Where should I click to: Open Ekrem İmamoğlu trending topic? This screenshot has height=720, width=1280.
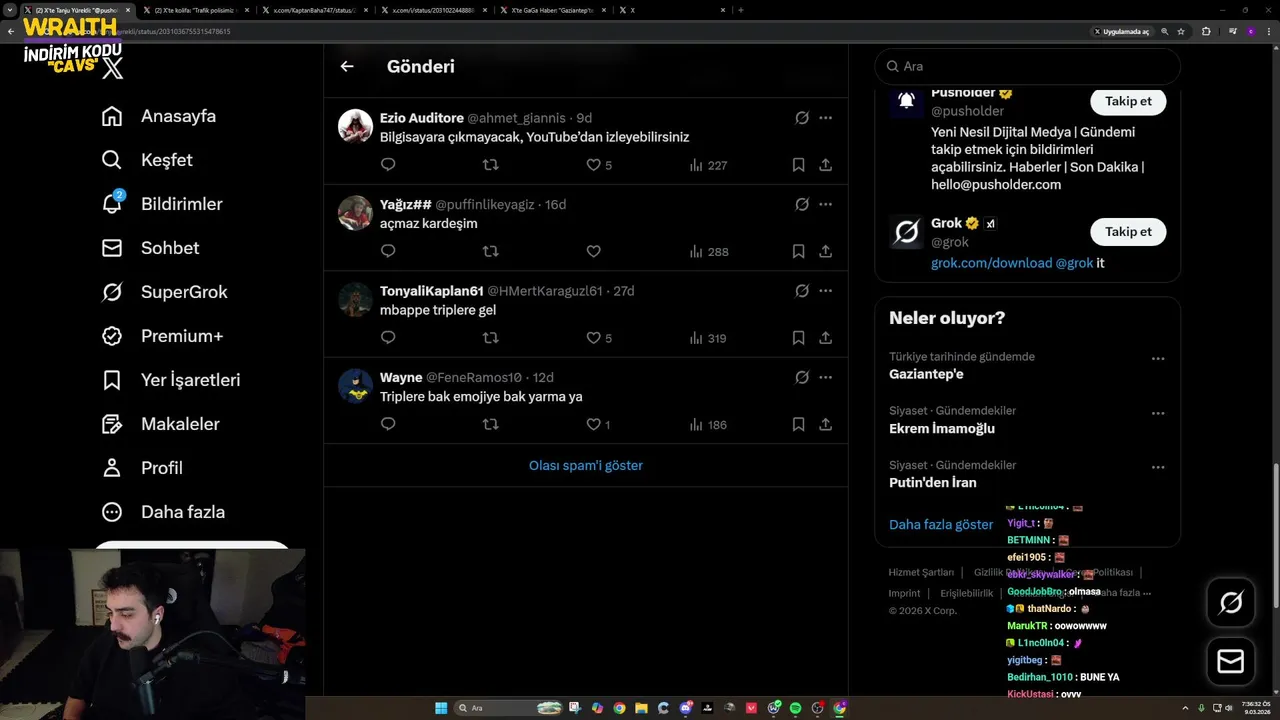coord(942,429)
